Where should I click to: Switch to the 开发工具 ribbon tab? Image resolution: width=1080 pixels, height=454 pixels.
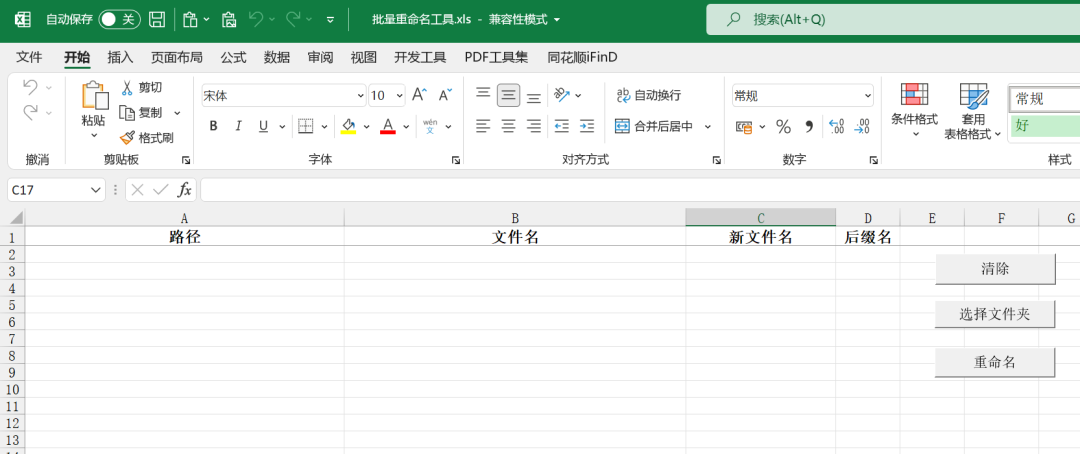420,58
